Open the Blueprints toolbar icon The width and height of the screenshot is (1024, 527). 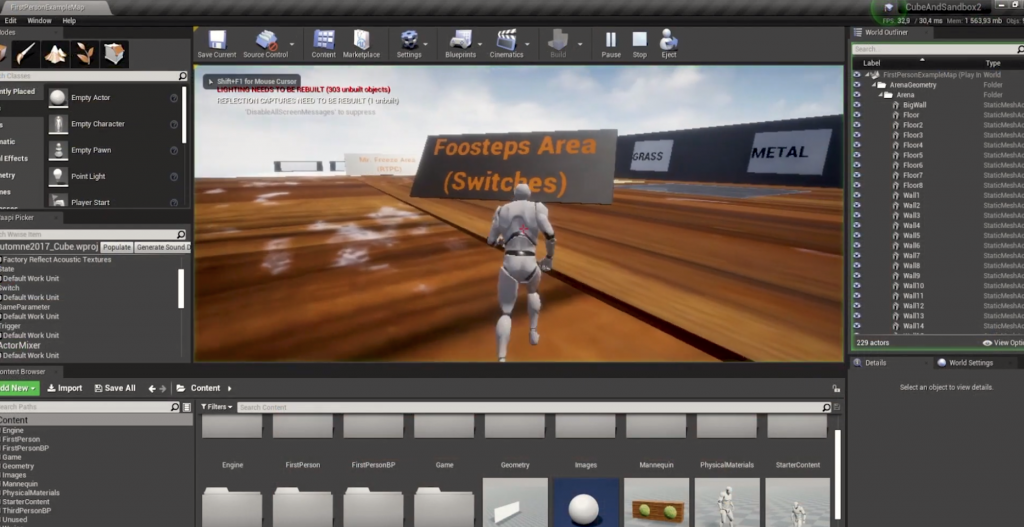pyautogui.click(x=460, y=40)
